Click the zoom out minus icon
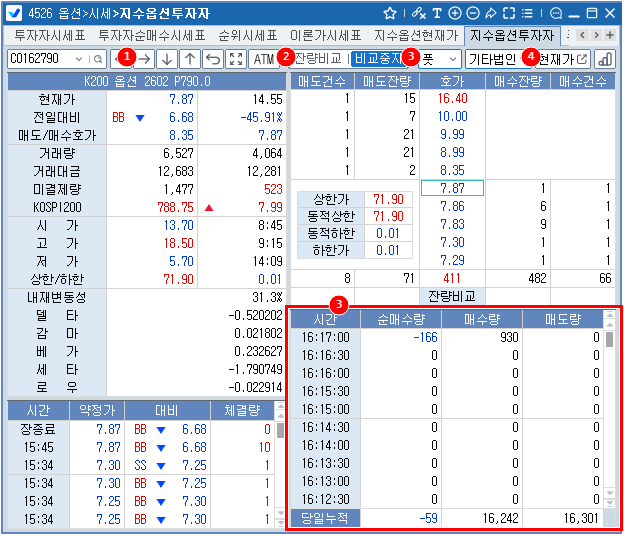624x535 pixels. [x=473, y=13]
